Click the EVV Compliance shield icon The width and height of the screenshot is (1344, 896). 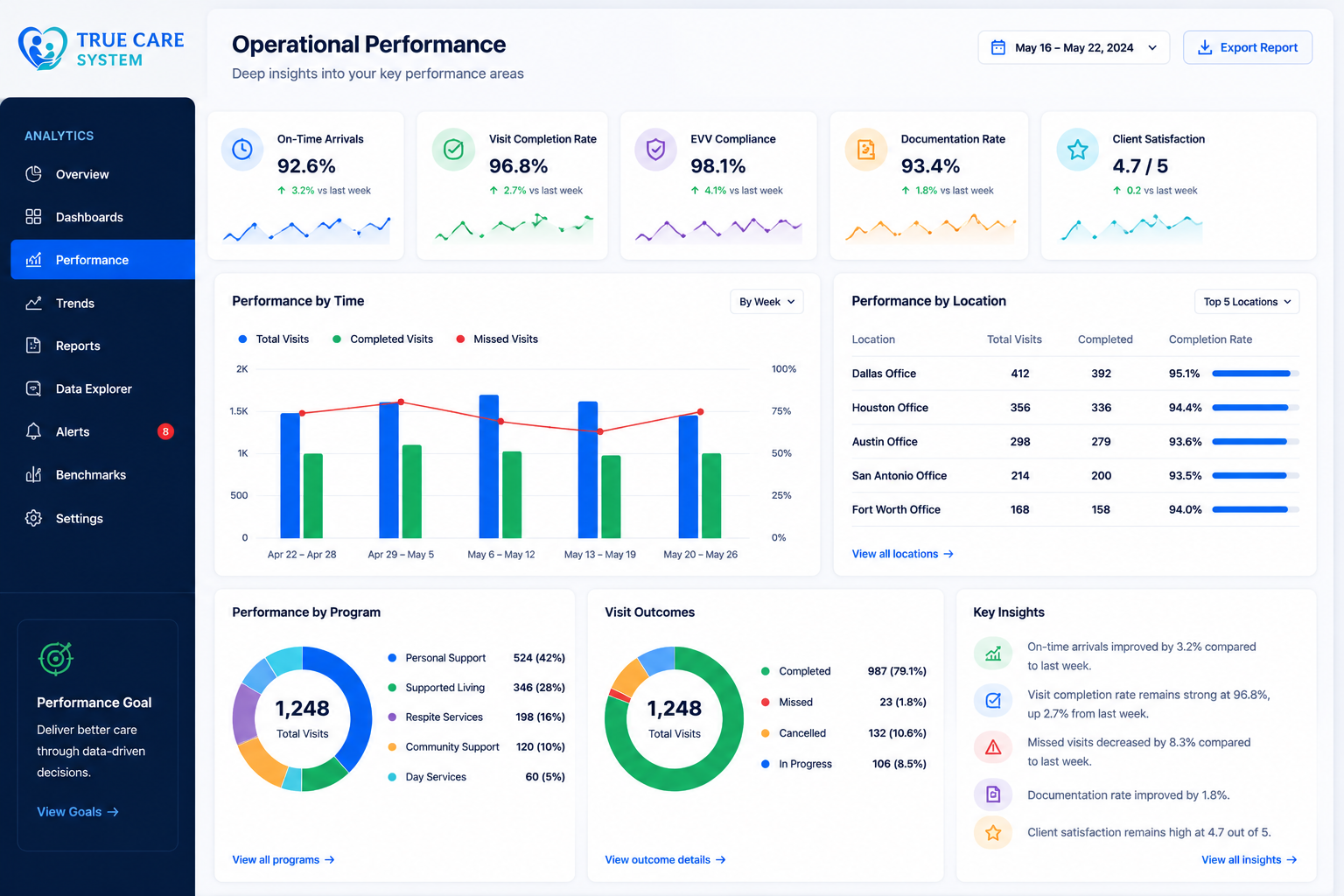655,150
